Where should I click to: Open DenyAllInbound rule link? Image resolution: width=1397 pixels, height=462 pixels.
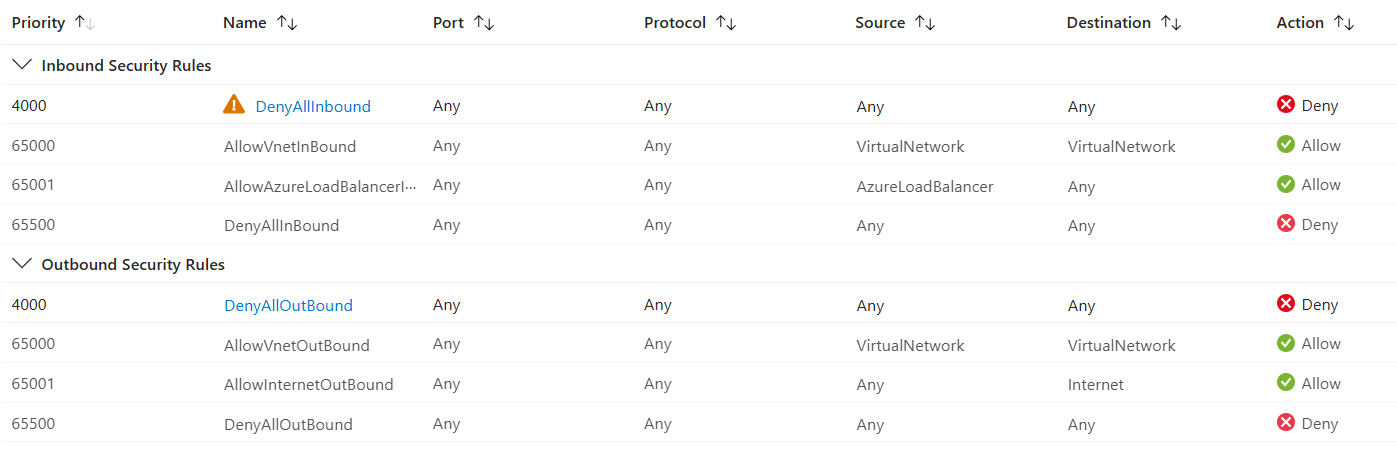click(x=313, y=106)
